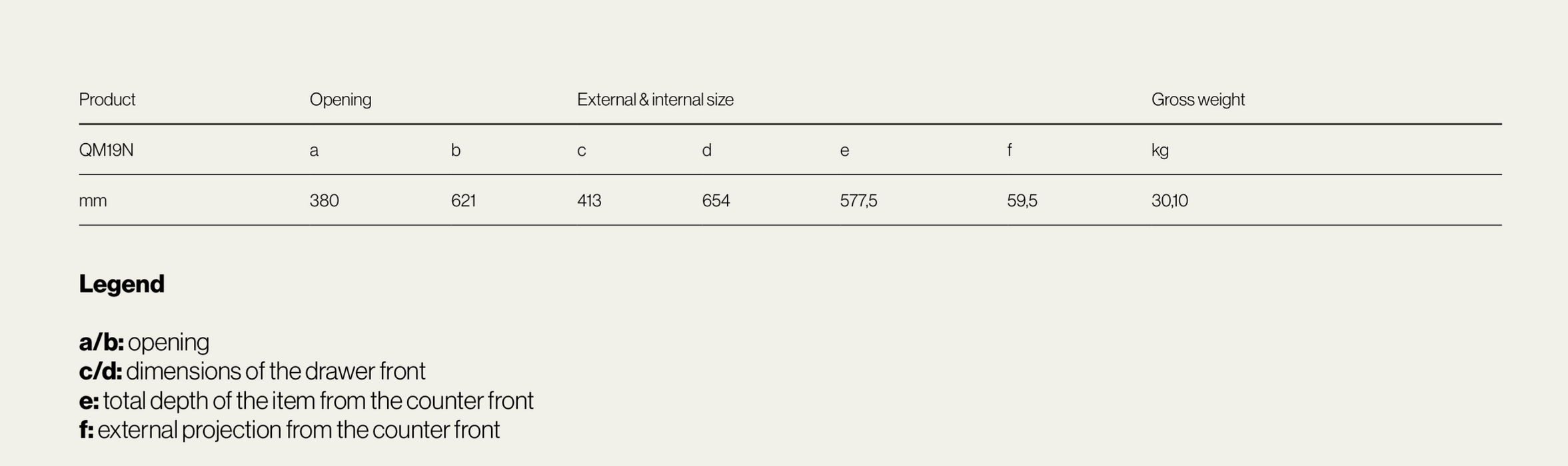Select the 577,5 depth value
The height and width of the screenshot is (466, 1568).
tap(858, 201)
